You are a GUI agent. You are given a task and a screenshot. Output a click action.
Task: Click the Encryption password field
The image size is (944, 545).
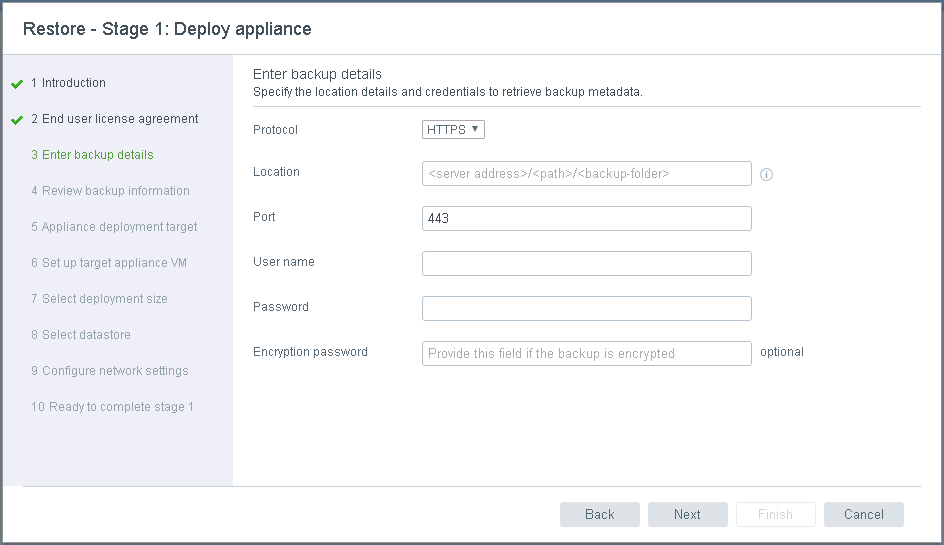[x=586, y=353]
